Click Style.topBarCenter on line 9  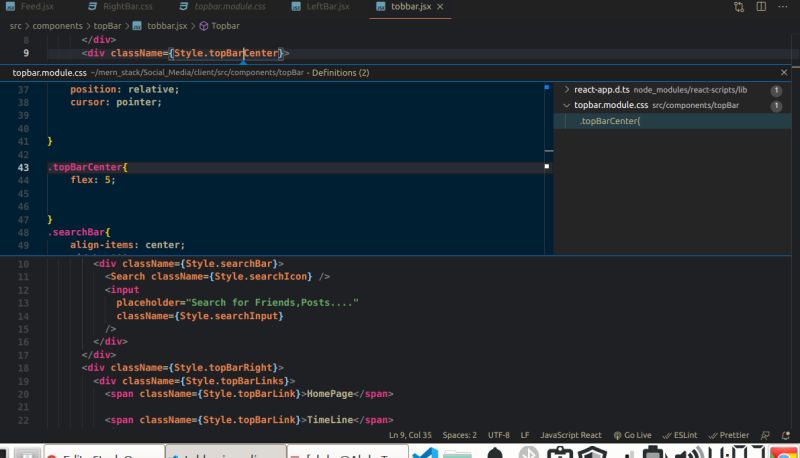pyautogui.click(x=226, y=53)
